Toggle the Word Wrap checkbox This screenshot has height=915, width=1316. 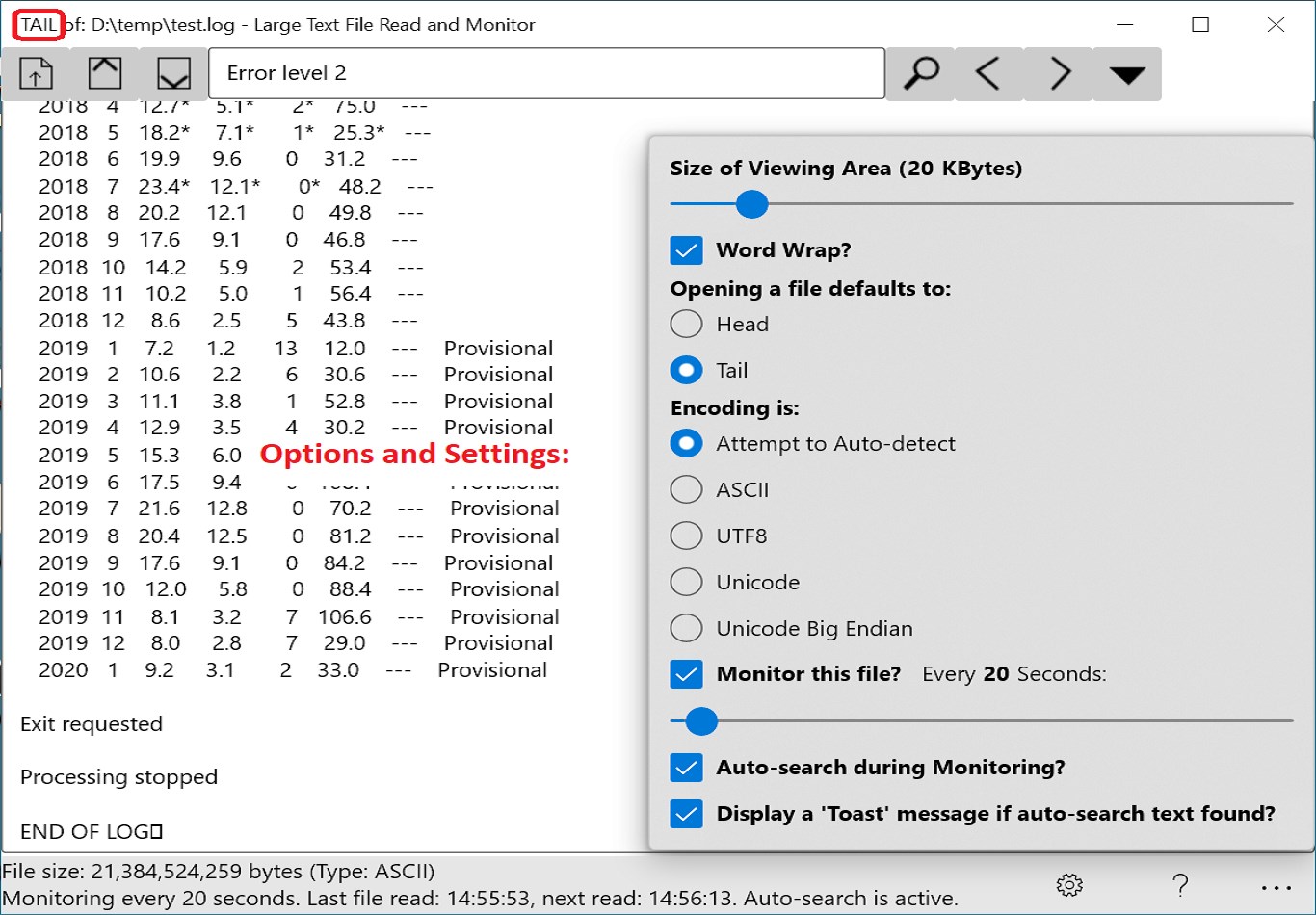[686, 250]
